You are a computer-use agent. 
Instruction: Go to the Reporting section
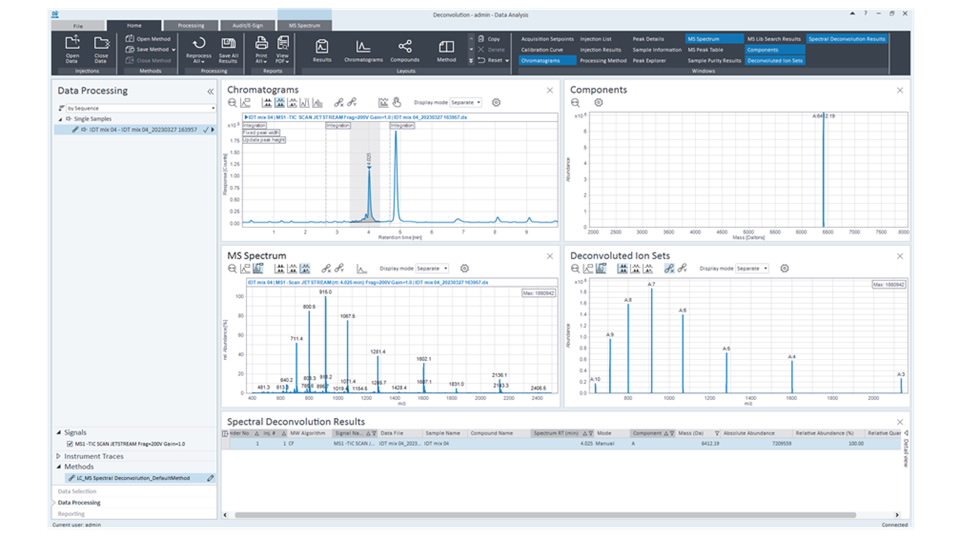point(72,513)
